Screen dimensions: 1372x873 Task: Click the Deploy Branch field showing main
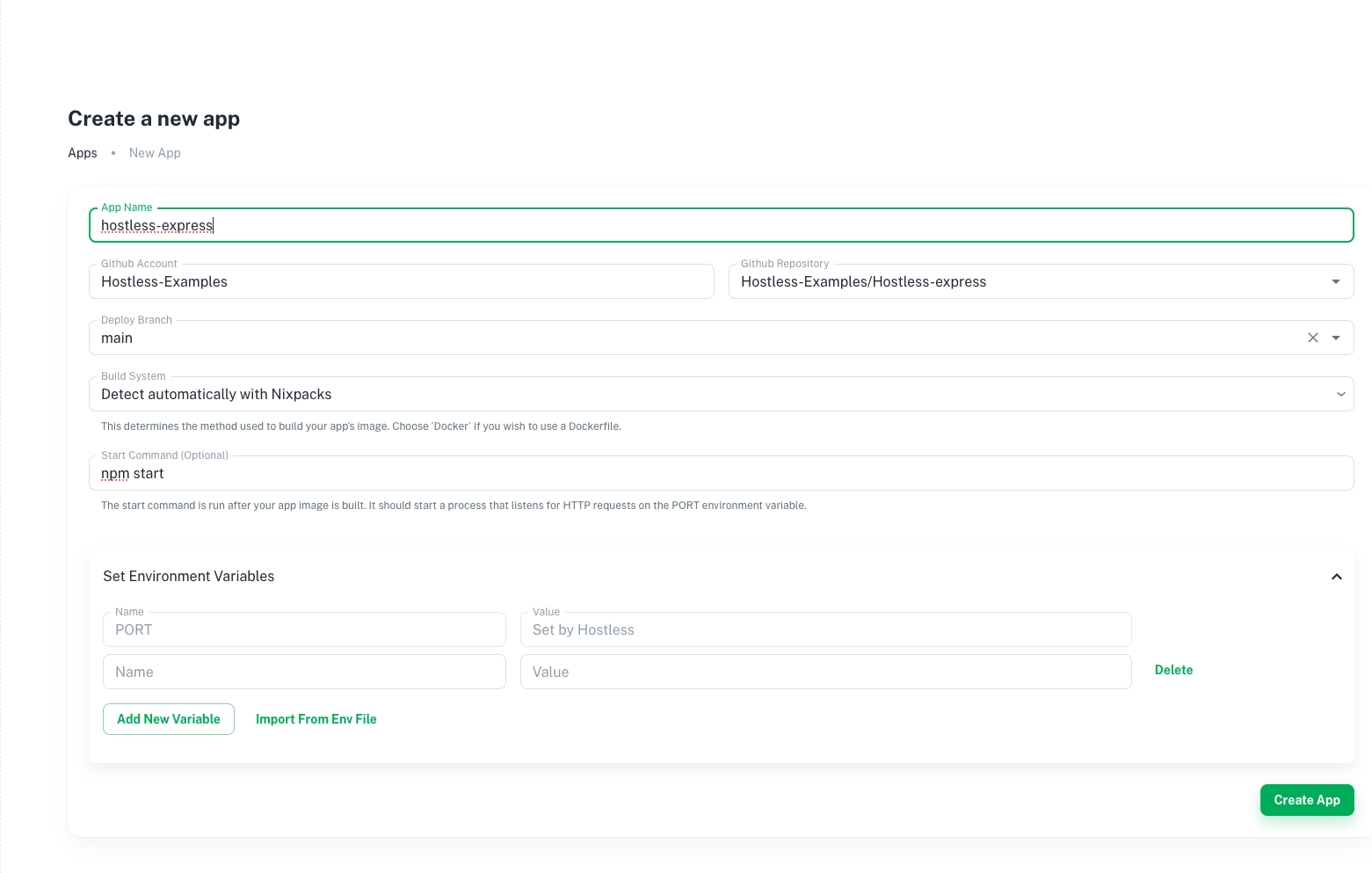[x=722, y=338]
